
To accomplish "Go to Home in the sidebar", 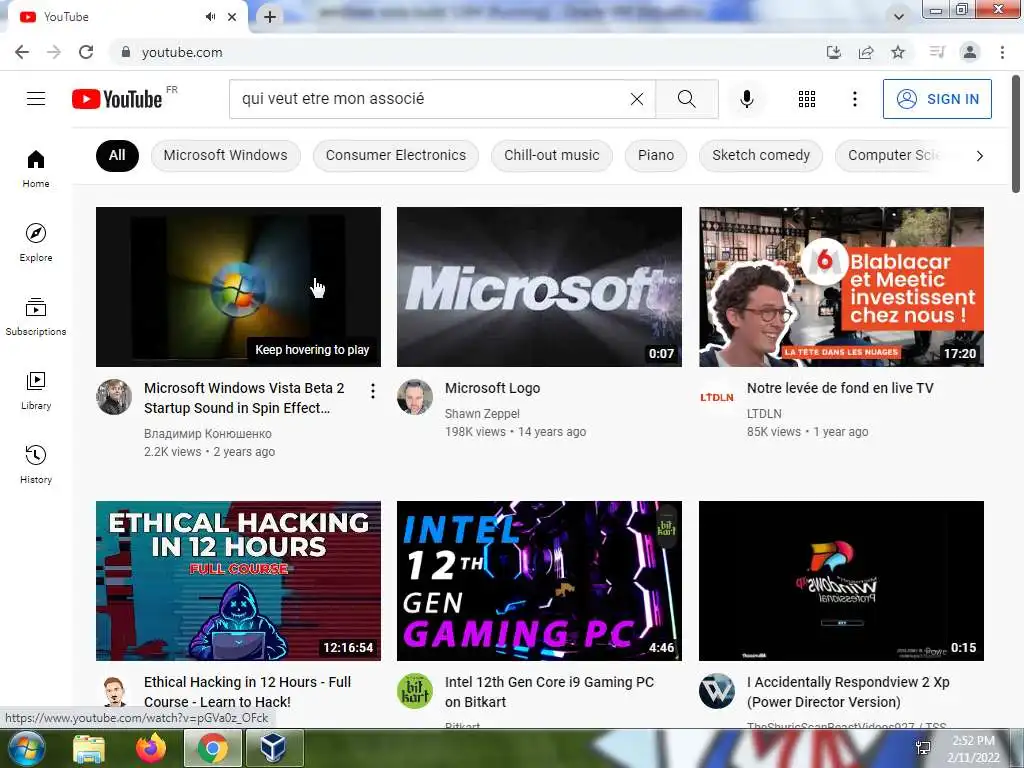I will click(x=36, y=168).
